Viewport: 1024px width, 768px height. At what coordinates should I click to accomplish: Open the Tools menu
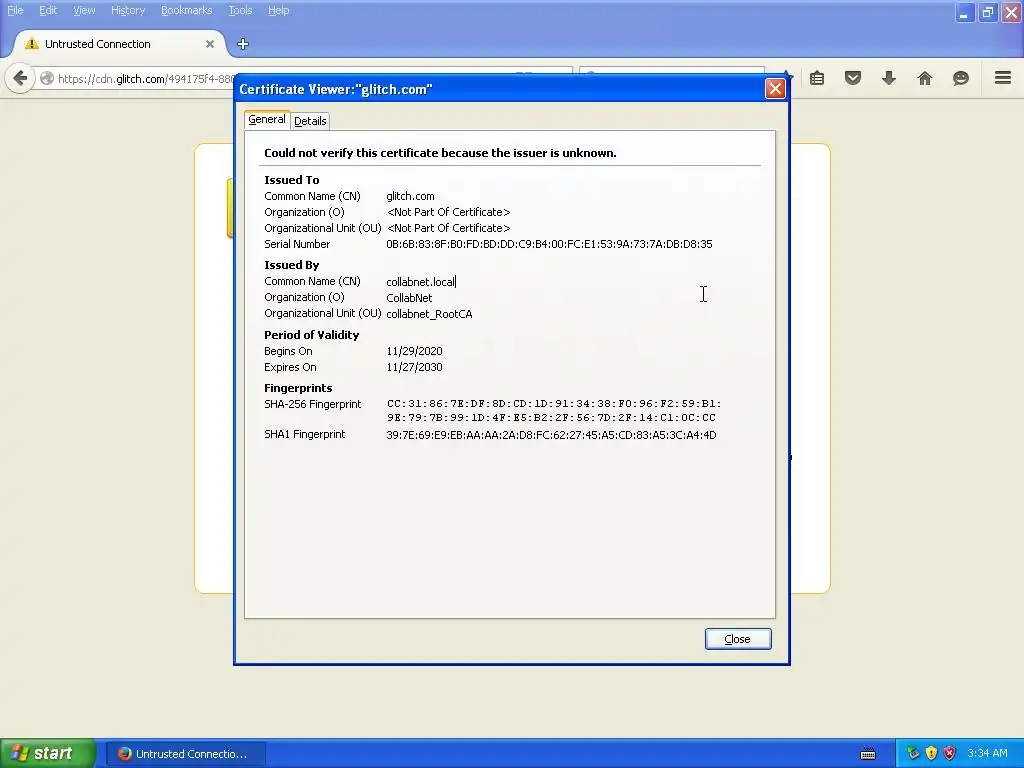240,10
